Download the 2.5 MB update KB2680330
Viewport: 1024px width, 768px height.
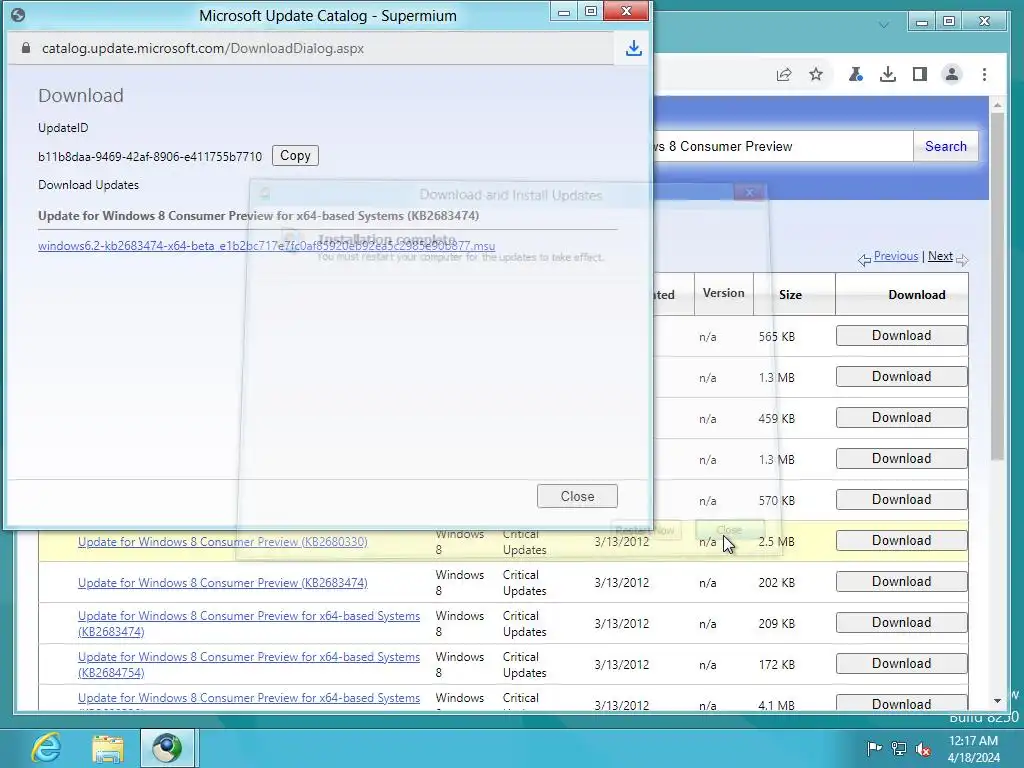pos(902,541)
